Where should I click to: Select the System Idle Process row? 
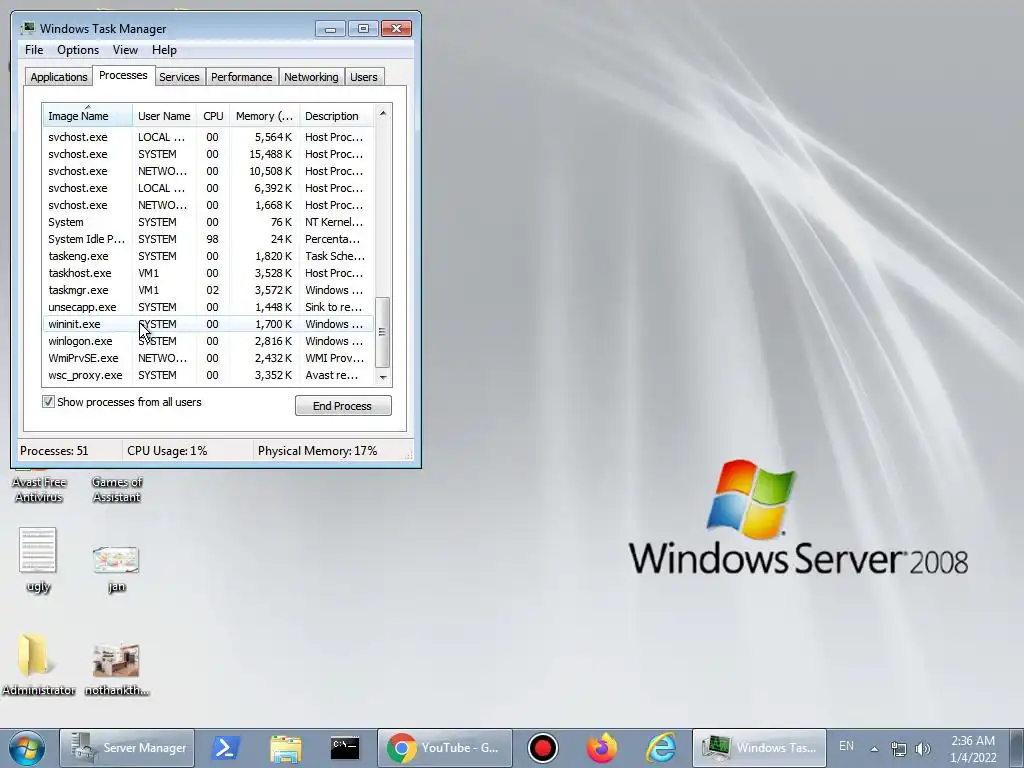click(208, 239)
